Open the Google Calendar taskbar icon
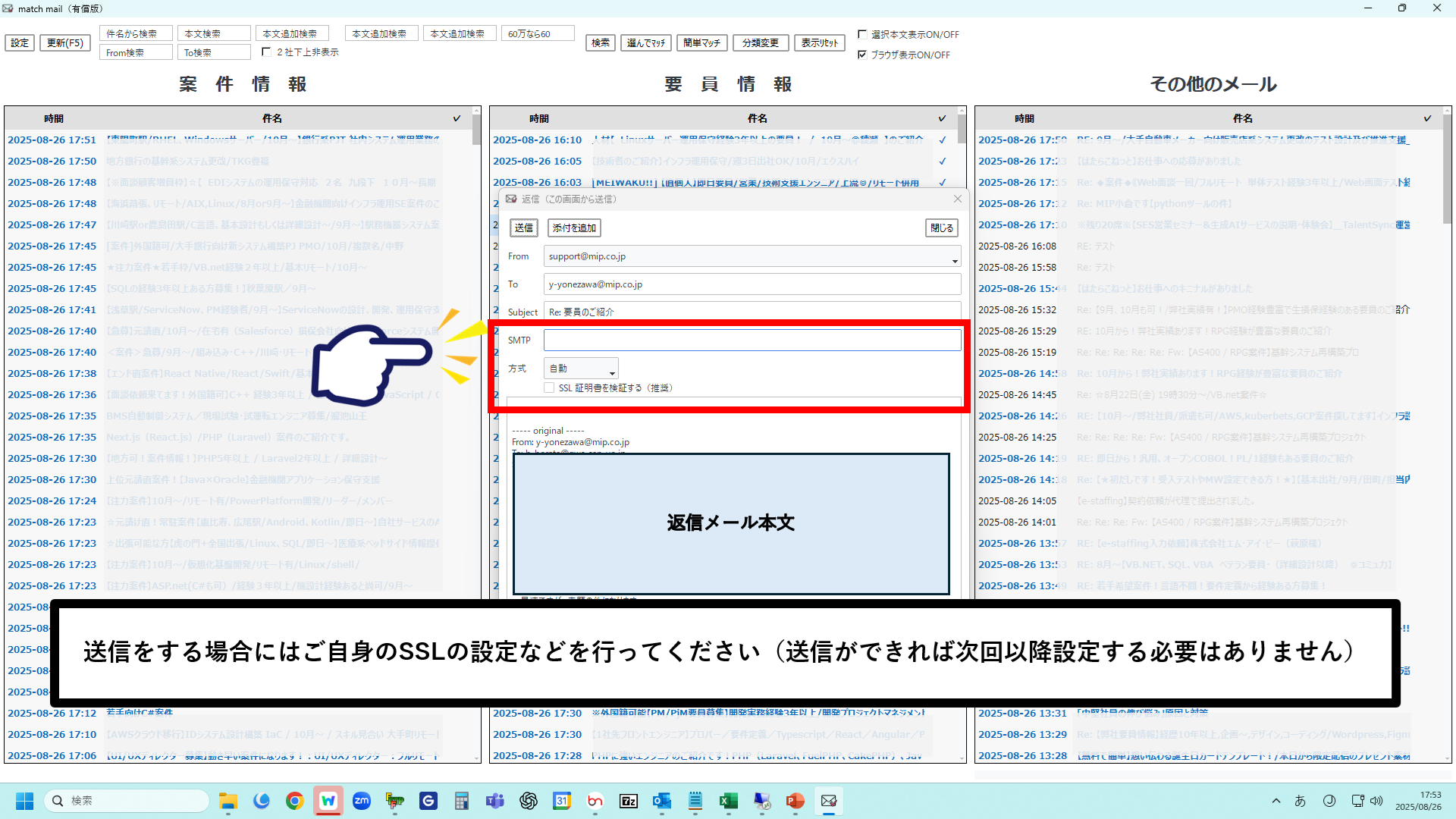This screenshot has height=819, width=1456. pyautogui.click(x=562, y=801)
